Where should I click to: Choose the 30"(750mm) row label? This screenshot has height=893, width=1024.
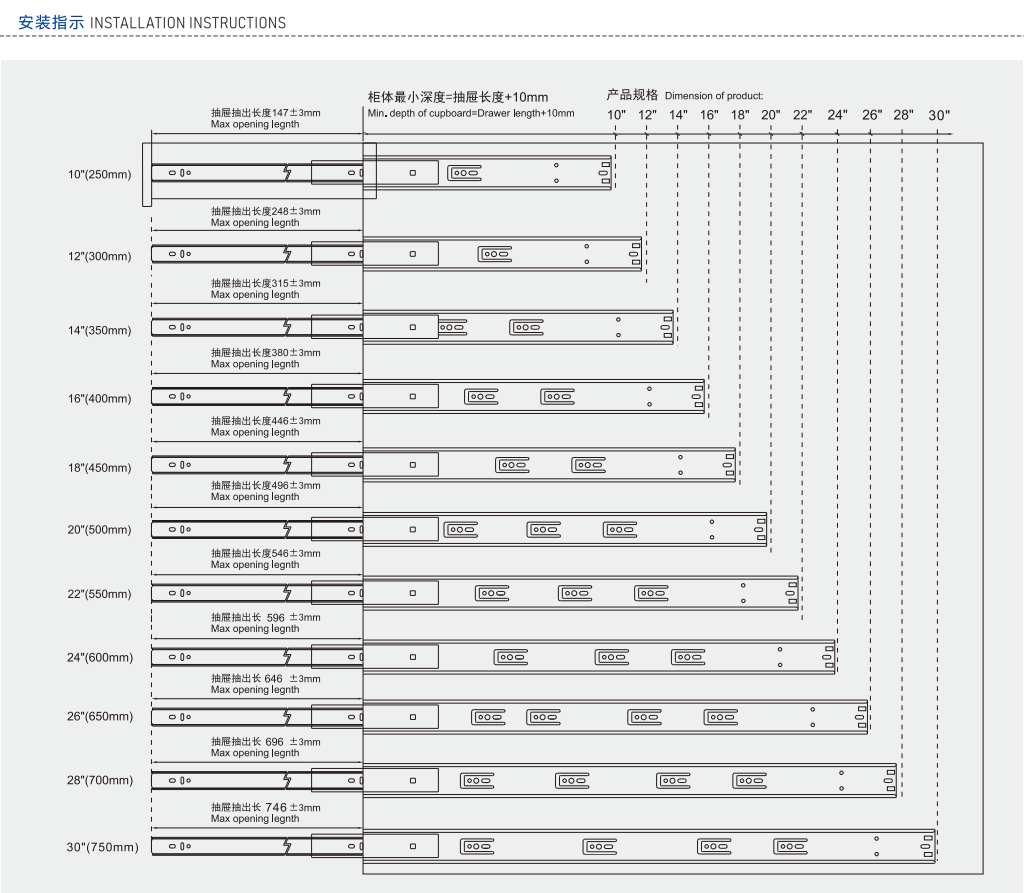102,848
